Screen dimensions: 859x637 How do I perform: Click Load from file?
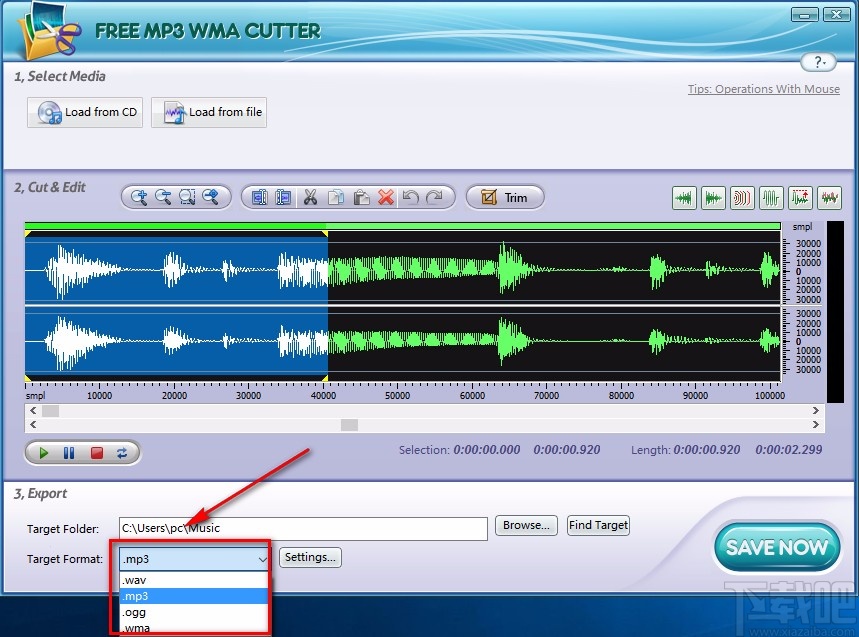pos(209,112)
